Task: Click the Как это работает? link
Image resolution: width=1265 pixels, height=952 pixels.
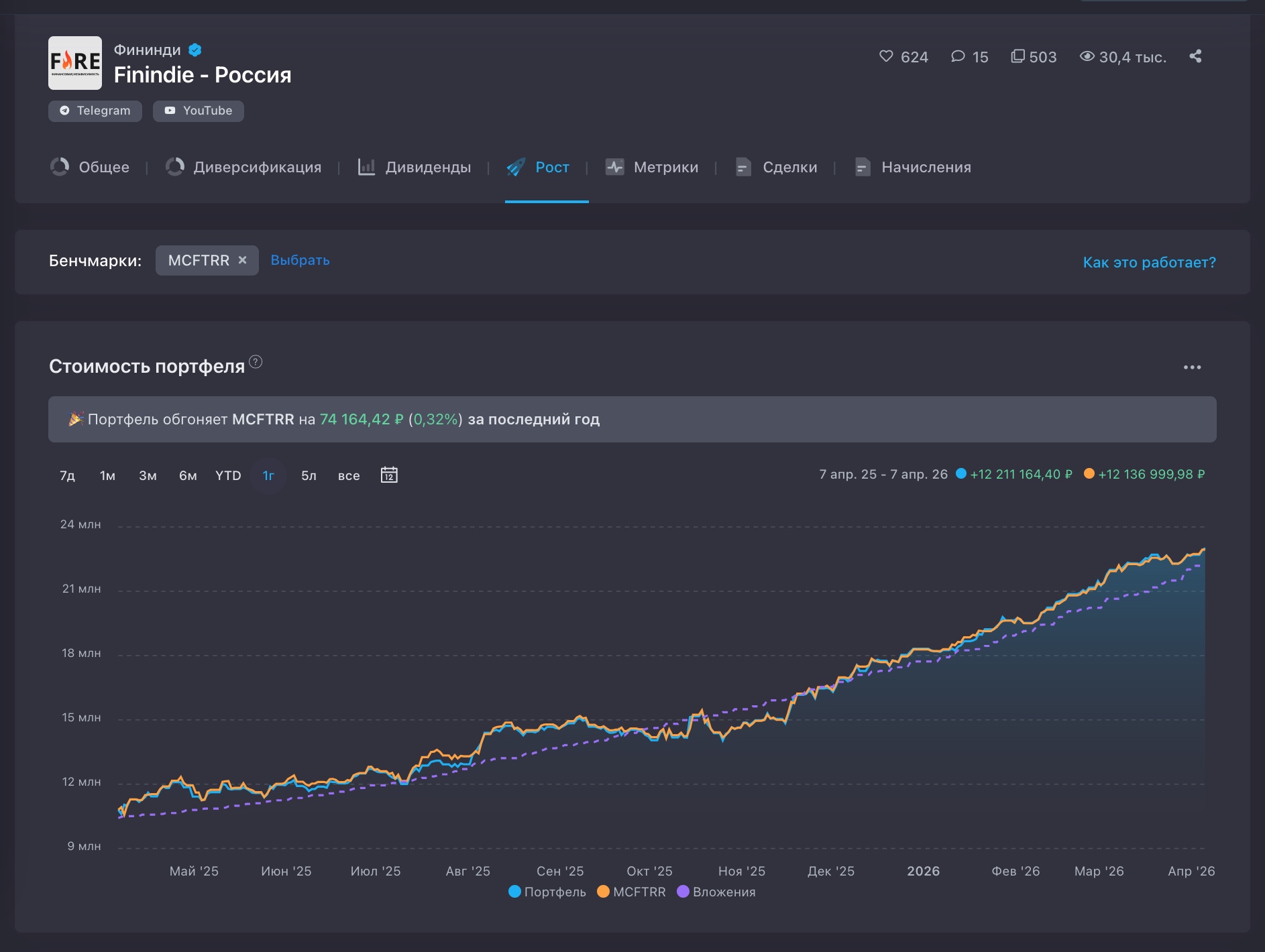Action: coord(1149,262)
